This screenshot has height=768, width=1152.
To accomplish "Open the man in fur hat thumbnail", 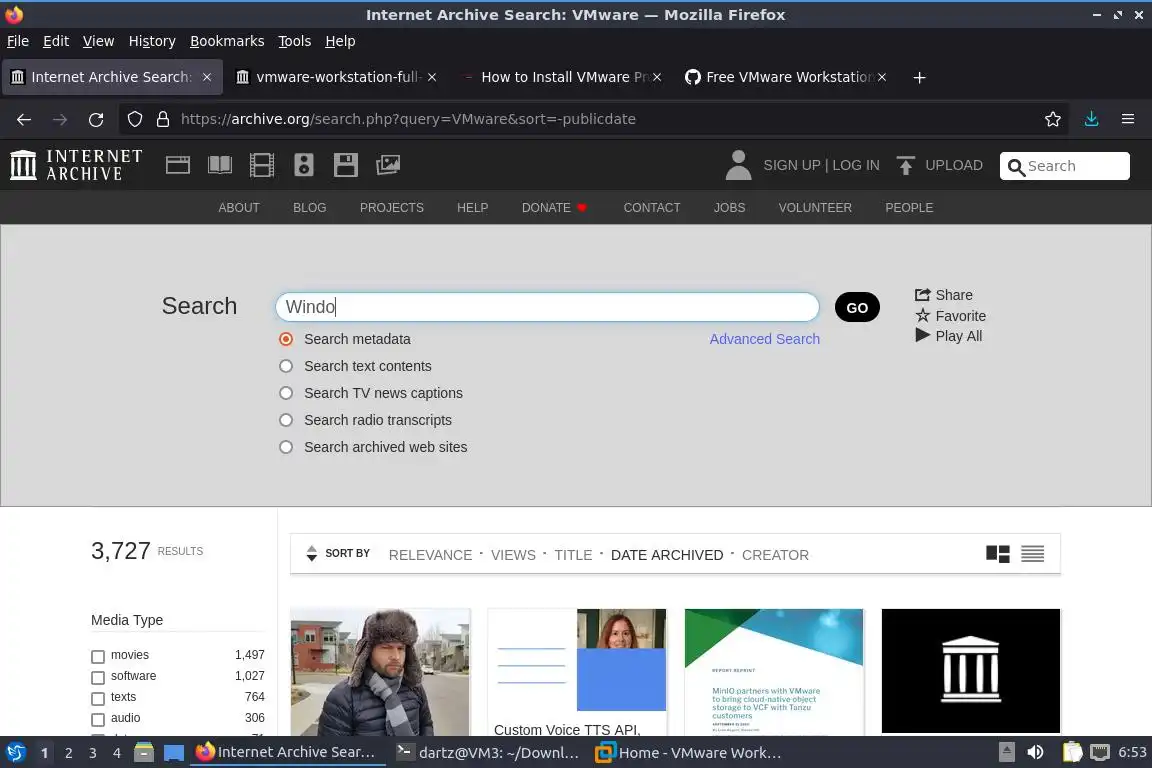I will tap(380, 672).
